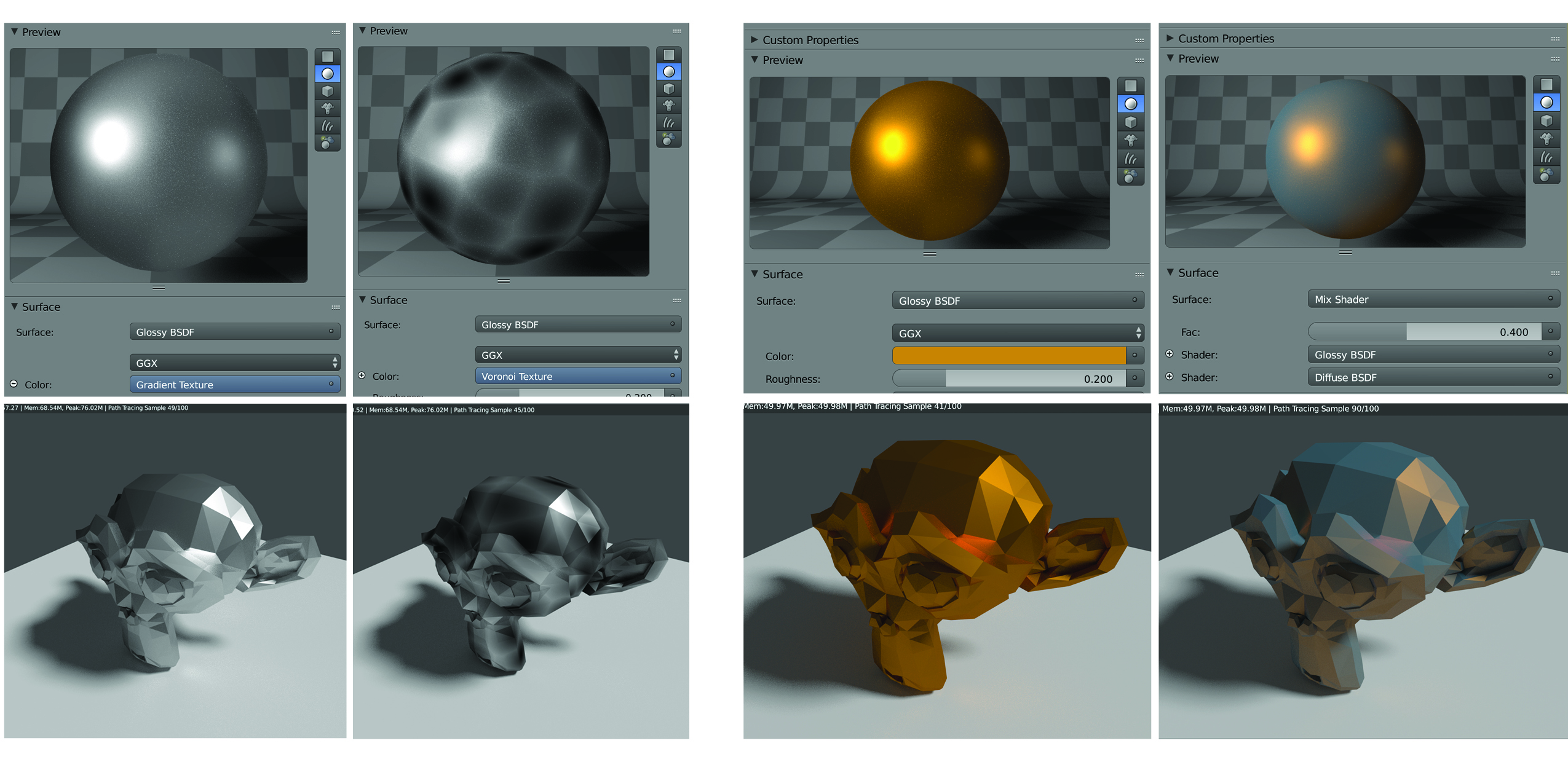Click the Fac 0.400 value field
Viewport: 1568px width, 762px height.
coord(1424,332)
